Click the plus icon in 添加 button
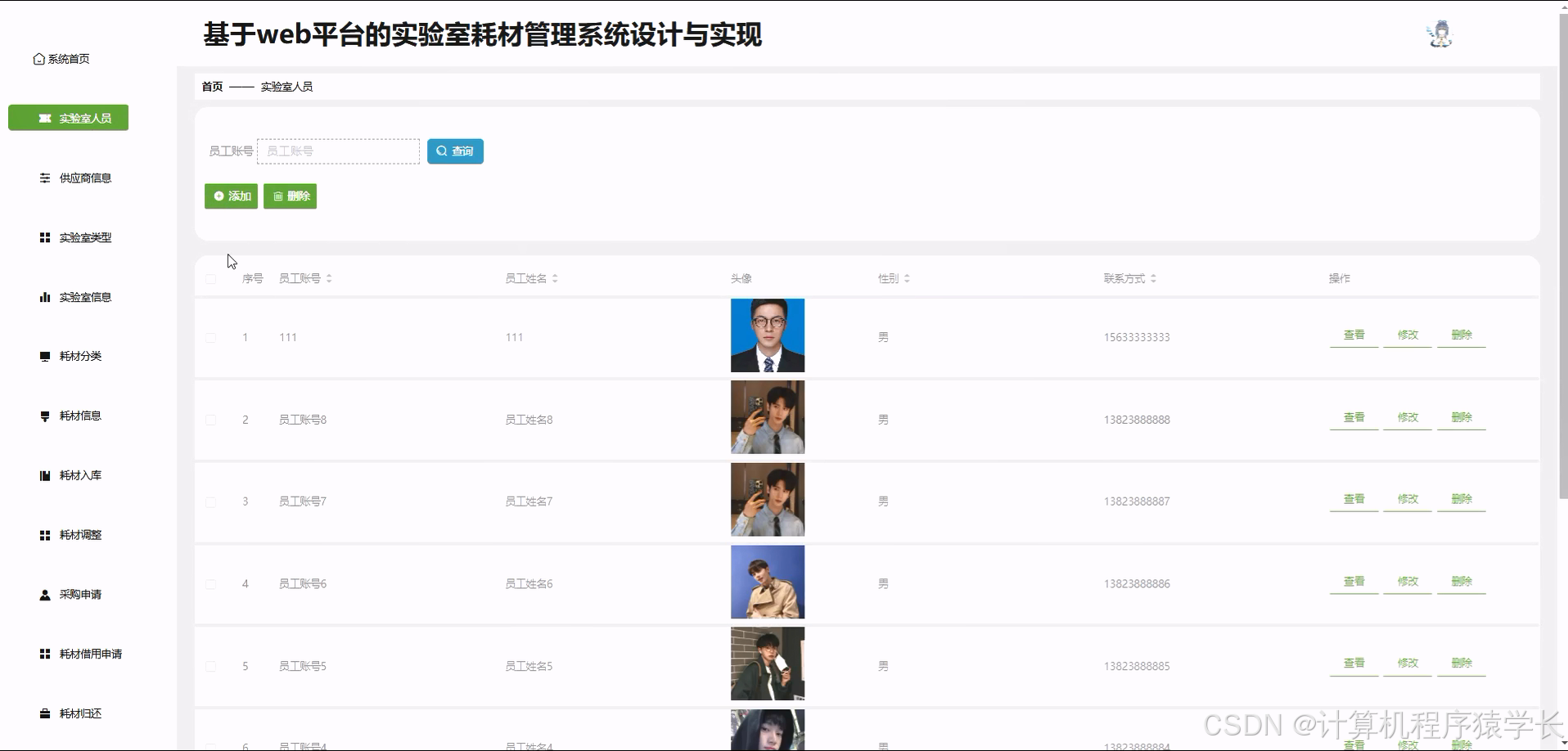Viewport: 1568px width, 751px height. [x=219, y=196]
